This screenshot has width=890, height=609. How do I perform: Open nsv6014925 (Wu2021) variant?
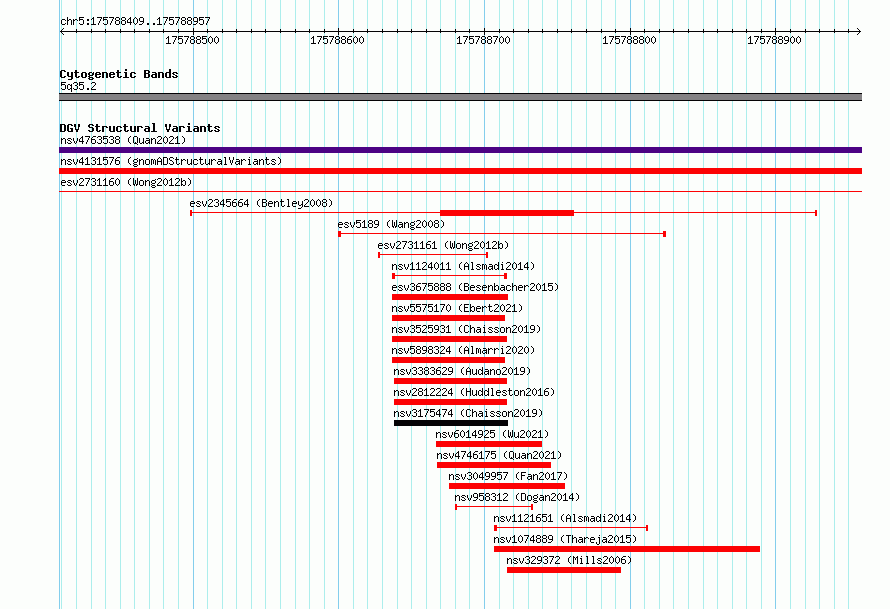pyautogui.click(x=492, y=434)
